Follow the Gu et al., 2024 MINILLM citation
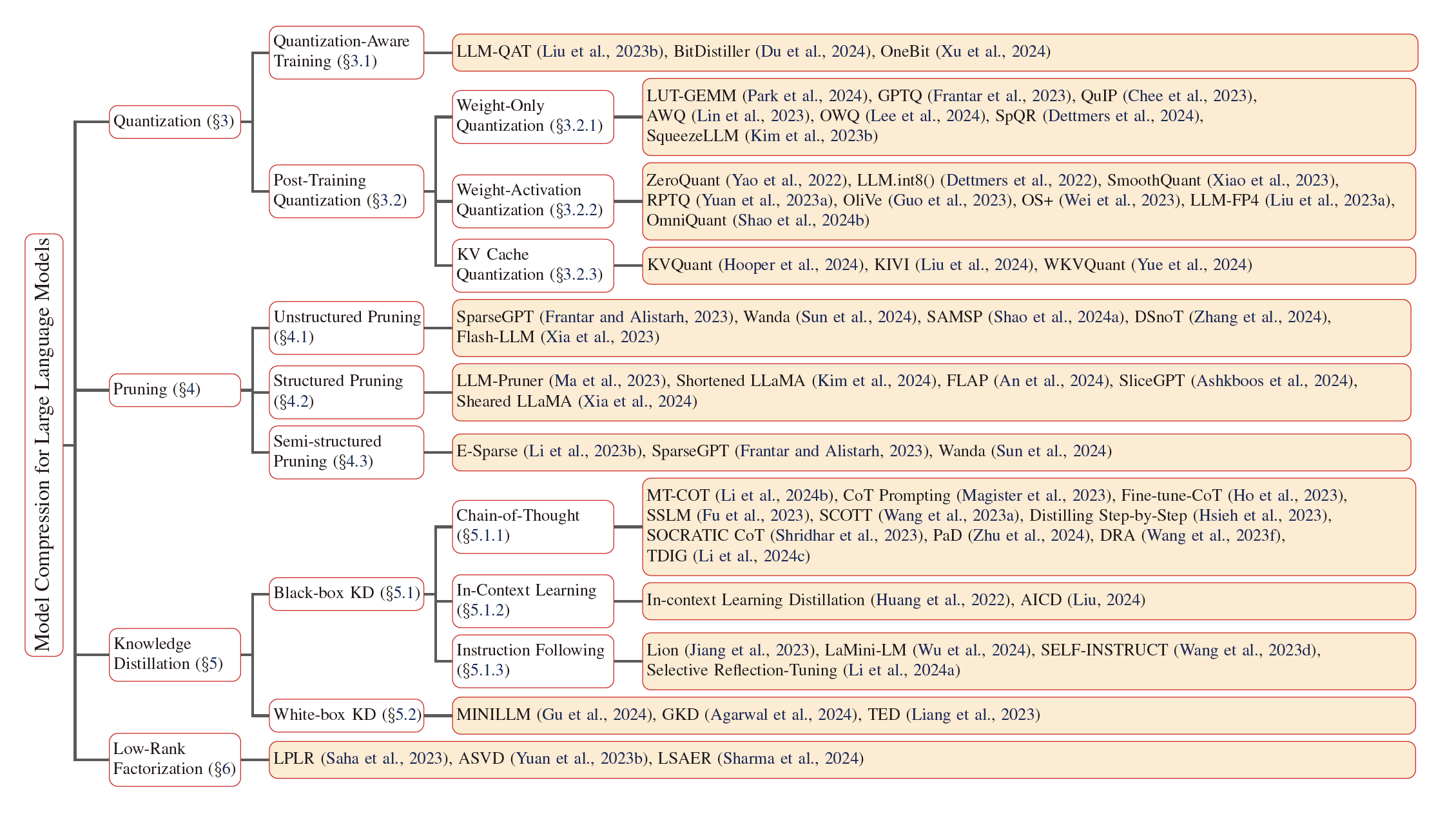The height and width of the screenshot is (814, 1456). 594,715
